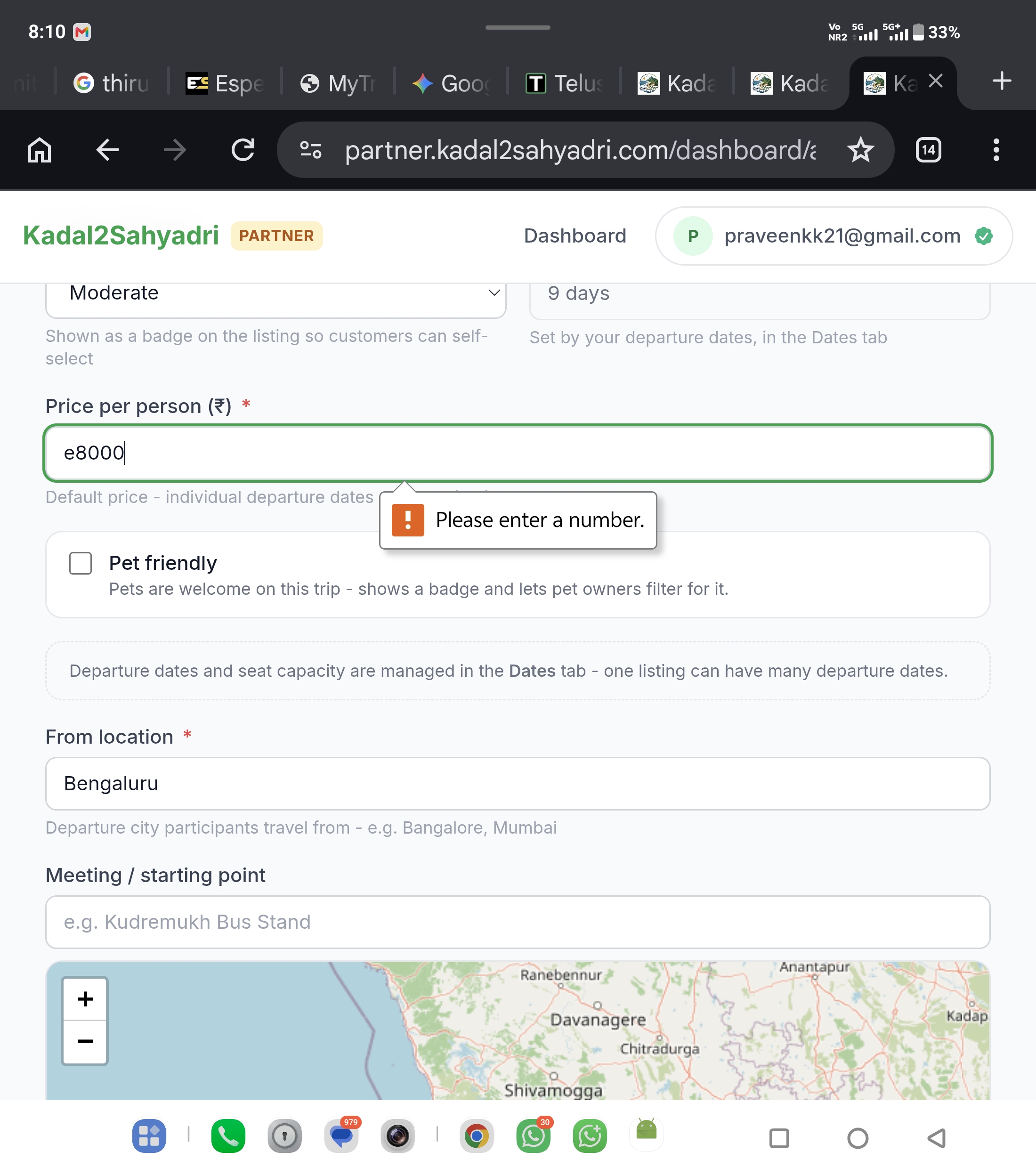Open Chrome from the dock
Image resolution: width=1036 pixels, height=1168 pixels.
pos(477,1136)
